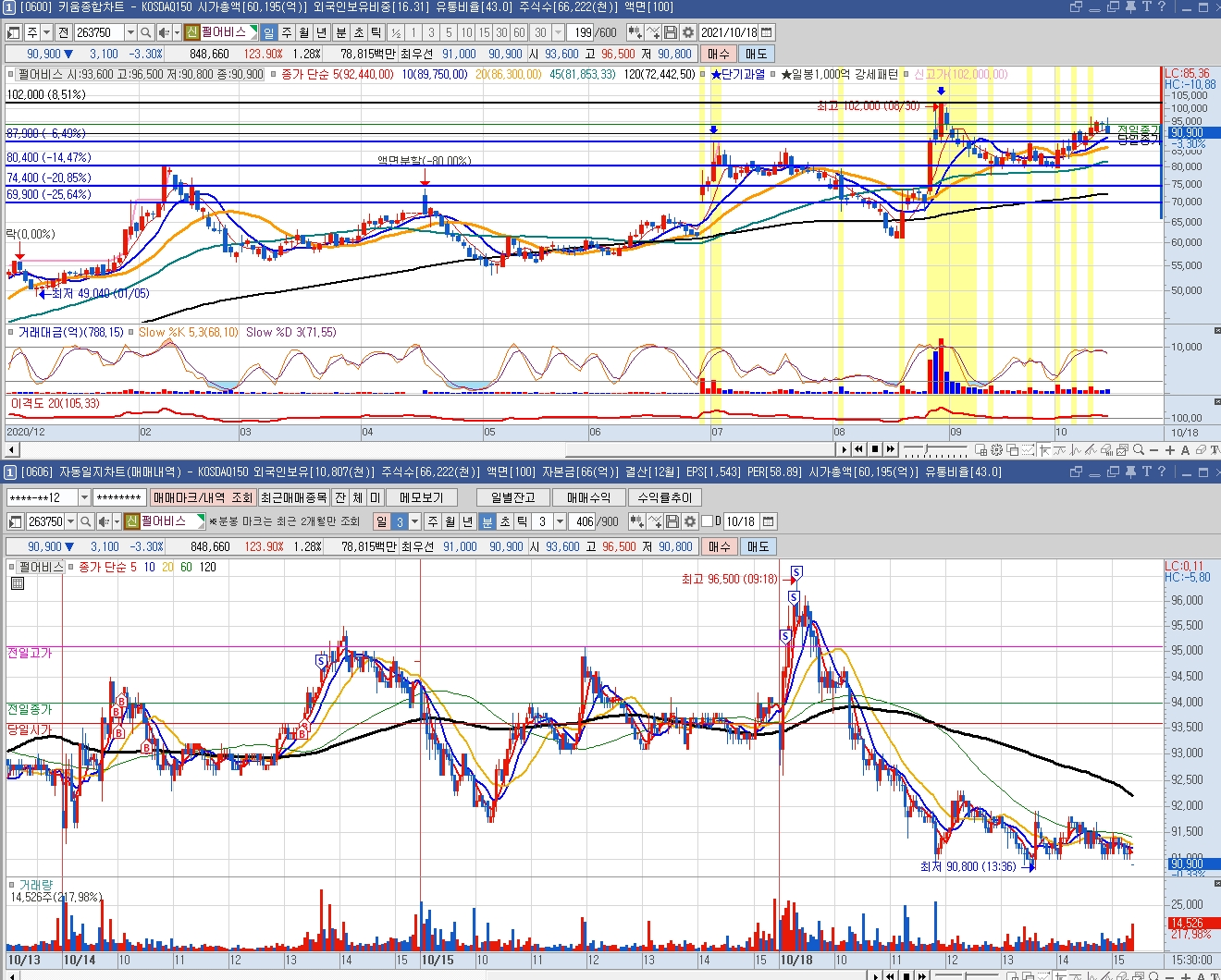Open the 체 tab
The height and width of the screenshot is (980, 1221).
358,497
